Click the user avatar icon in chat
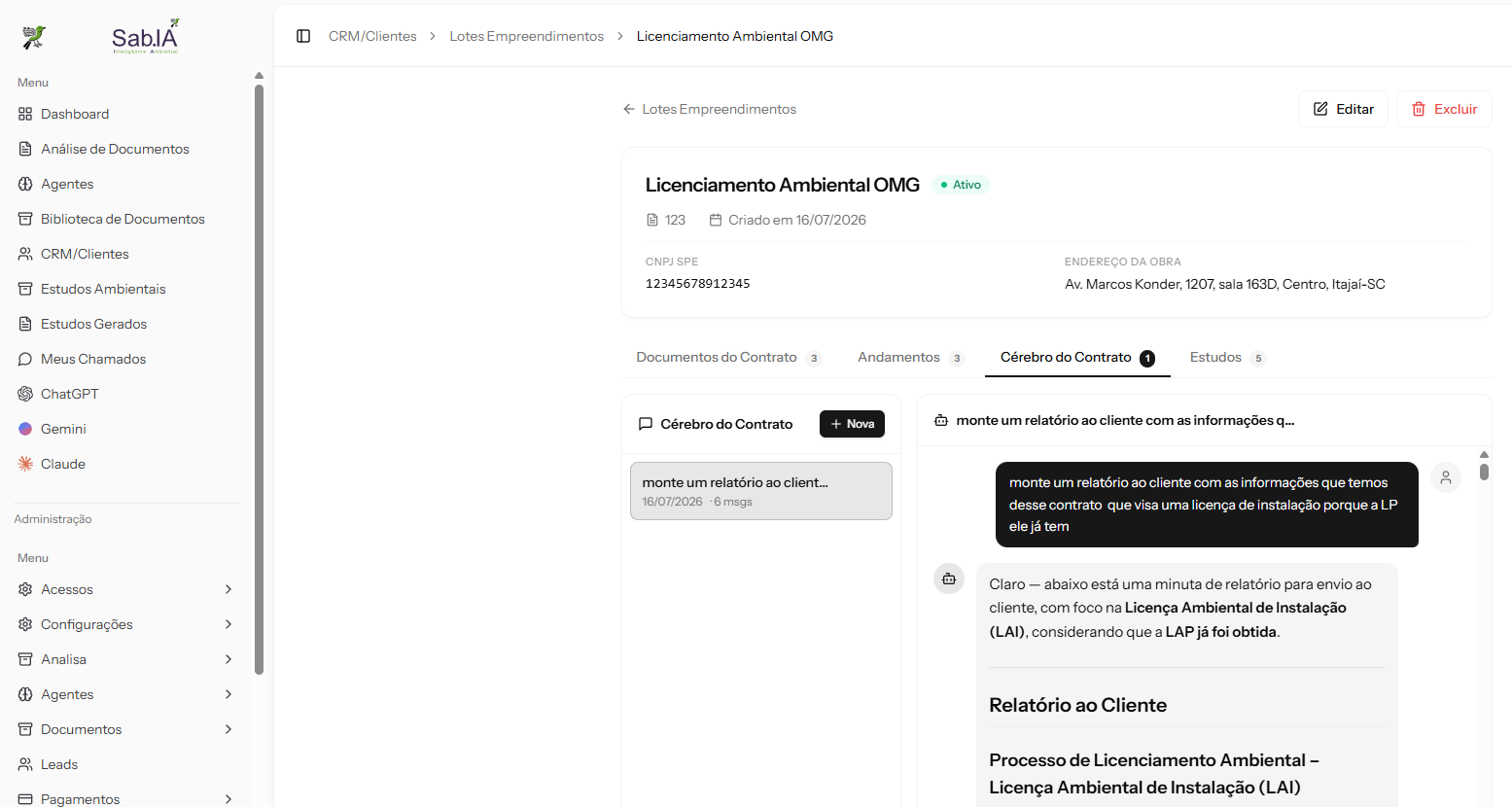Viewport: 1512px width, 807px height. pos(1446,477)
